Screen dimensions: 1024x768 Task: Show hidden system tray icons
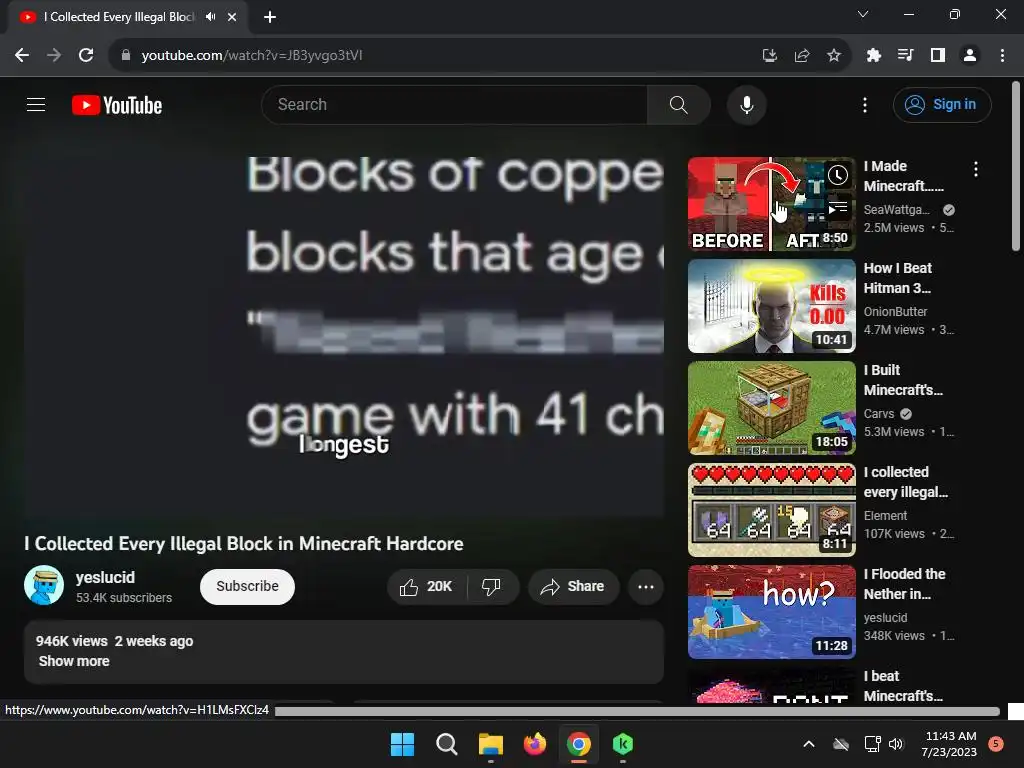coord(808,744)
